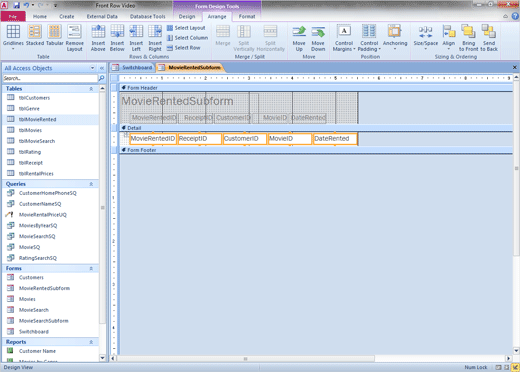
Task: Select tblMovieRented table
Action: [51, 119]
